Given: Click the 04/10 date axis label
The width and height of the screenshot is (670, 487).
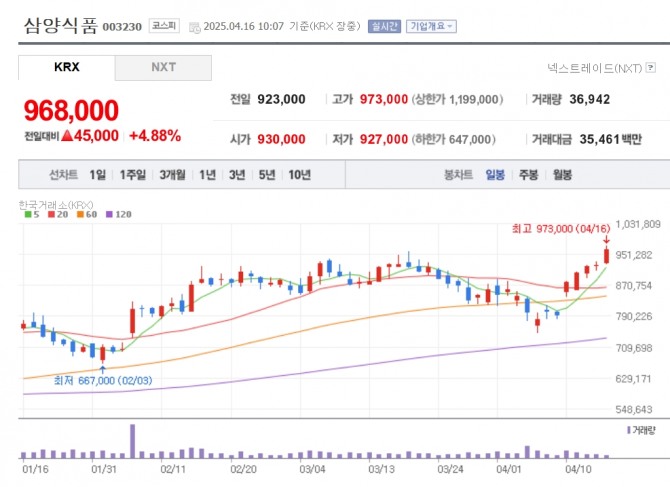Looking at the screenshot, I should click(x=578, y=469).
